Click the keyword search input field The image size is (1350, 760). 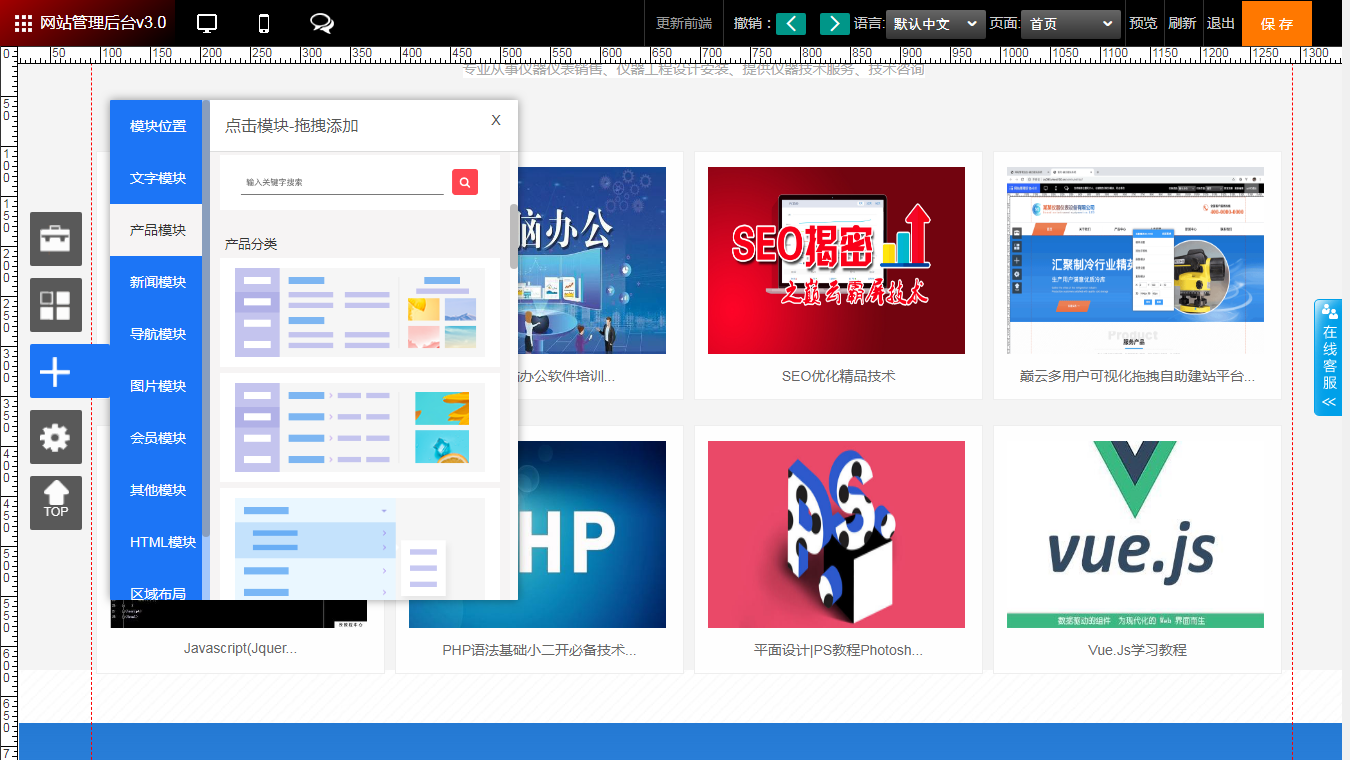(x=340, y=182)
